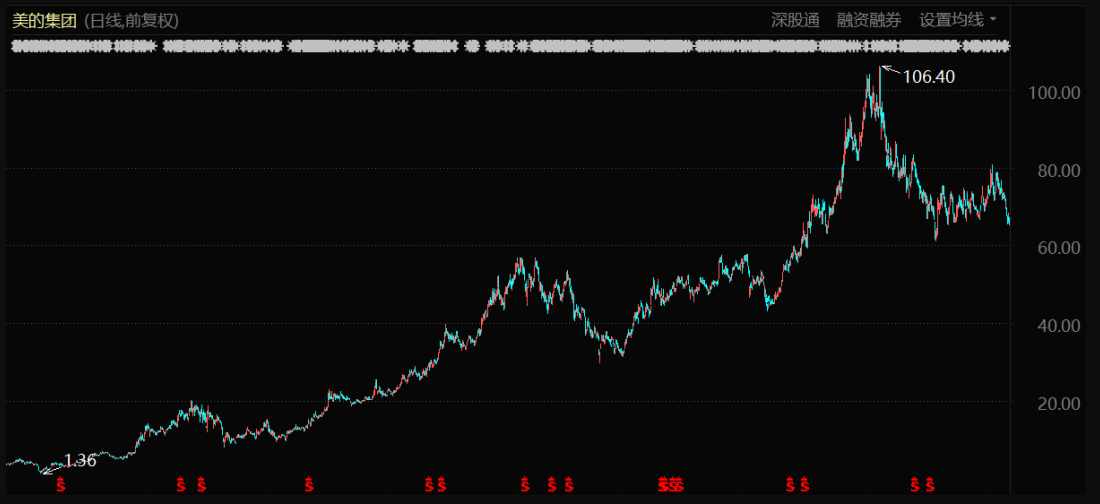The image size is (1100, 504).
Task: Click the cluster of overlapping red S markers
Action: [670, 485]
